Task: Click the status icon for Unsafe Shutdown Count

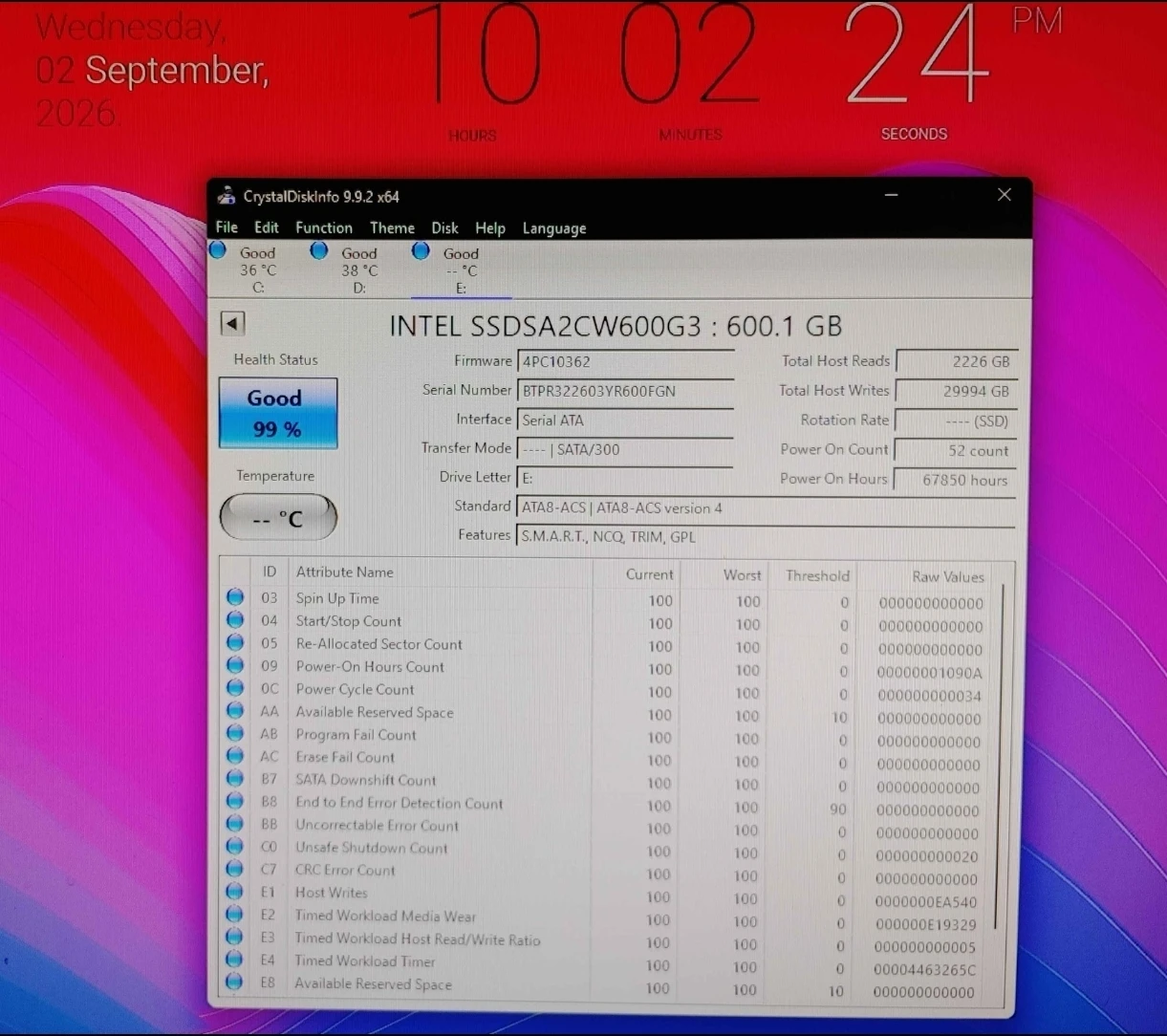Action: (x=234, y=847)
